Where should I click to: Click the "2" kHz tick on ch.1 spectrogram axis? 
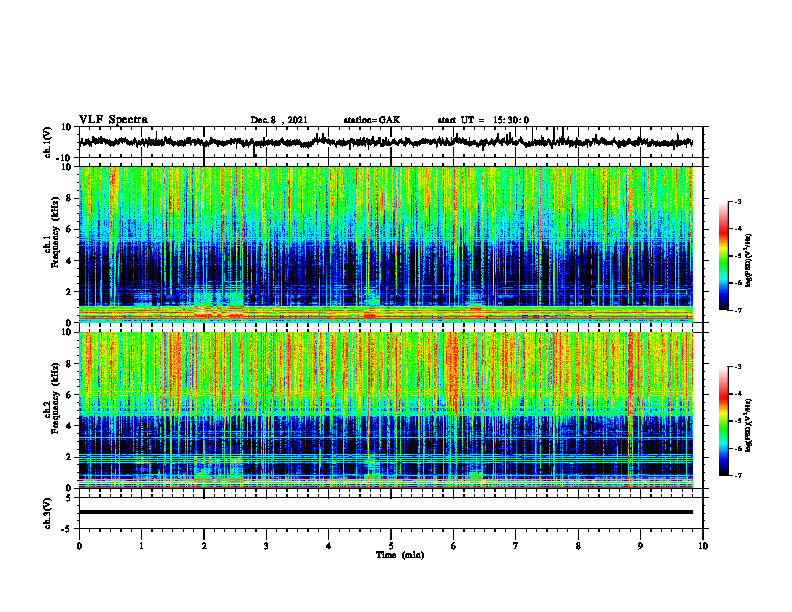70,292
